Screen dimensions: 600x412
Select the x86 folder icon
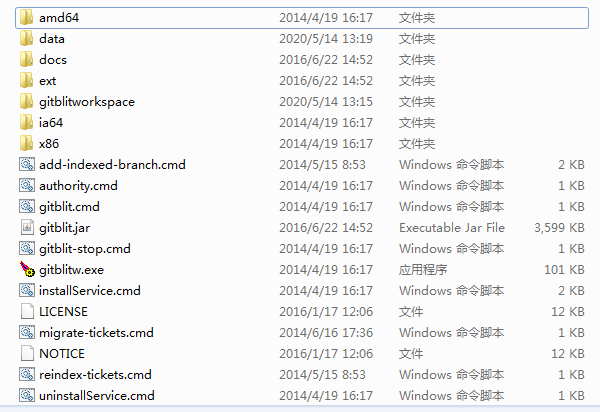coord(26,144)
